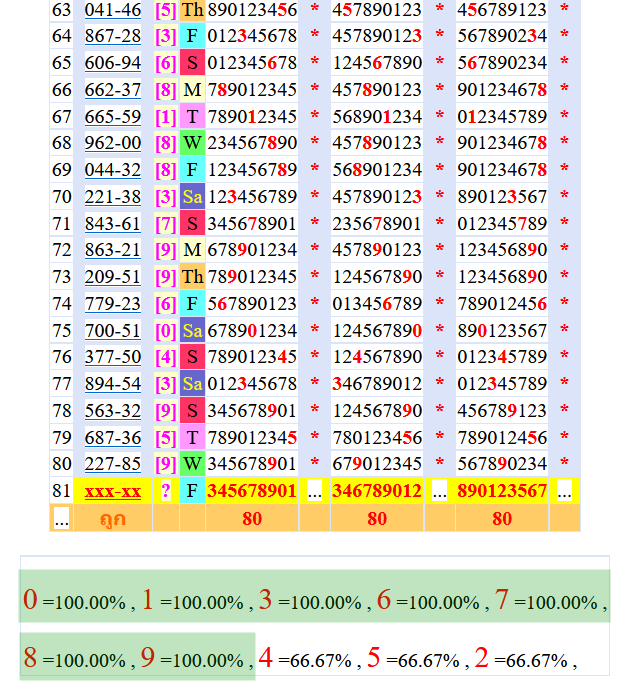Open the 700-51 result link
Viewport: 623px width, 694px height.
point(112,330)
